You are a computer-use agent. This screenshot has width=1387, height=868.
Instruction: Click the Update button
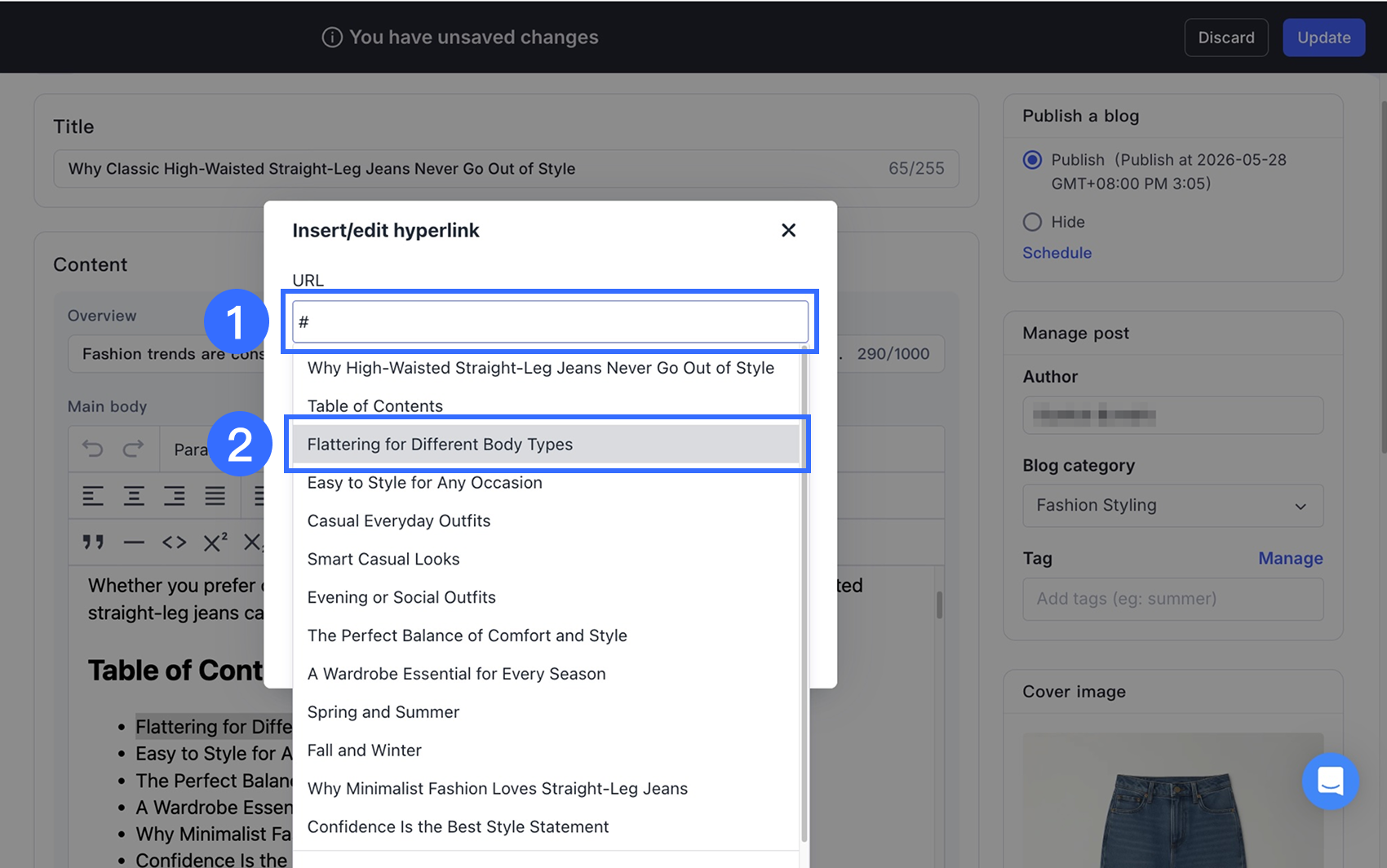1323,38
